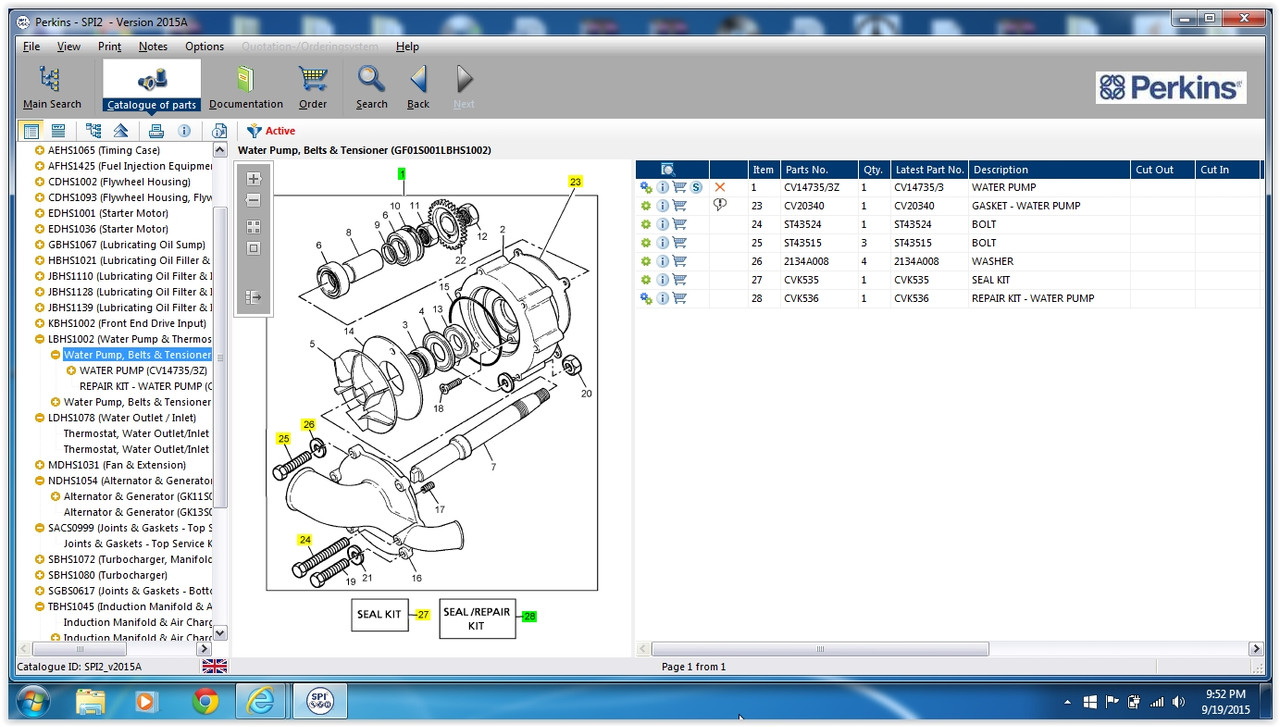Click the Description column header
Viewport: 1280px width, 727px height.
tap(1049, 170)
